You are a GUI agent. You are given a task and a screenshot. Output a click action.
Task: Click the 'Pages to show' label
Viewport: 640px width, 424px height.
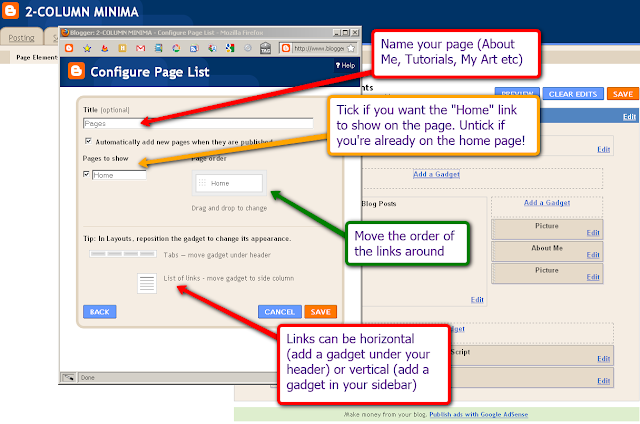(105, 158)
